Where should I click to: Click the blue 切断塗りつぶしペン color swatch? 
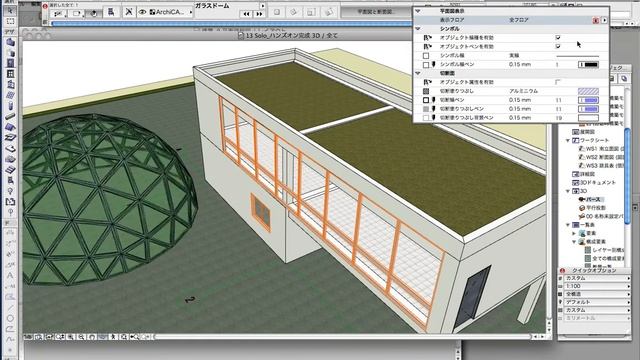coord(588,109)
